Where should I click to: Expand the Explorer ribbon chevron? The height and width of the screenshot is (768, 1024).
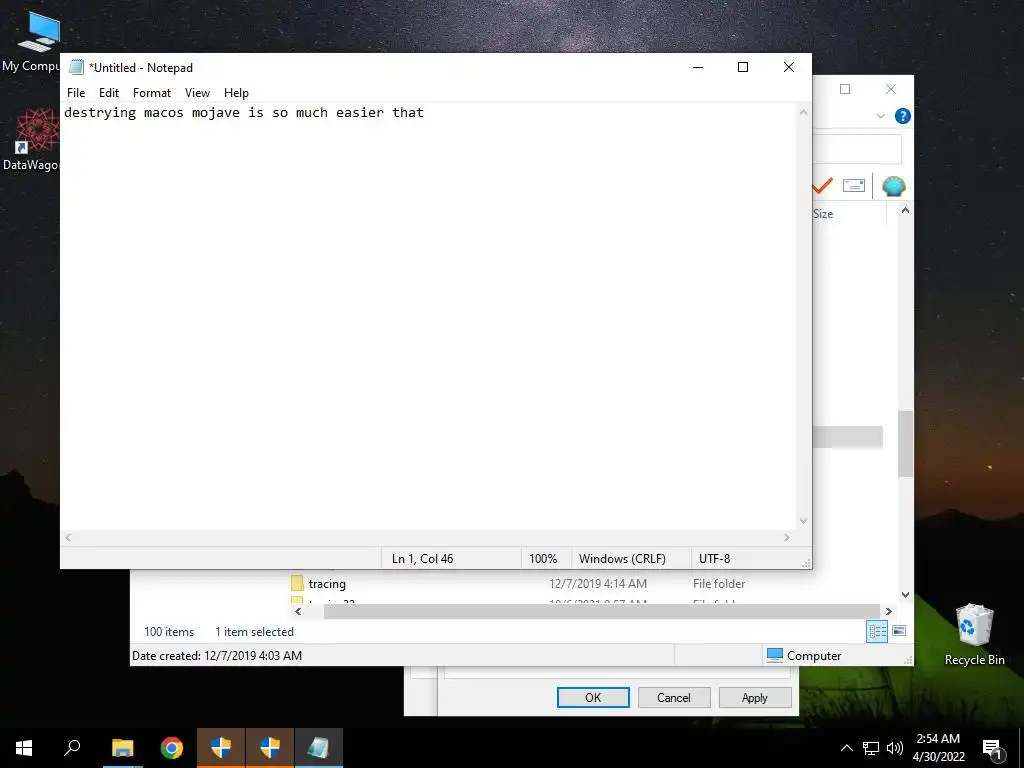click(x=880, y=116)
